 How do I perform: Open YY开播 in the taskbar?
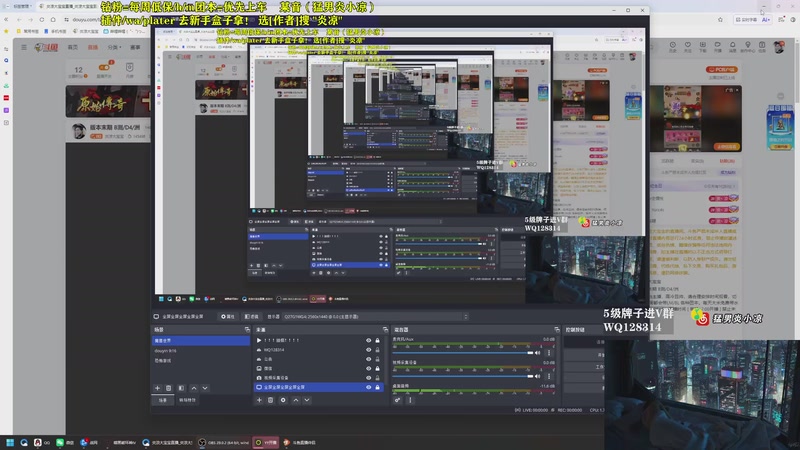pyautogui.click(x=267, y=442)
